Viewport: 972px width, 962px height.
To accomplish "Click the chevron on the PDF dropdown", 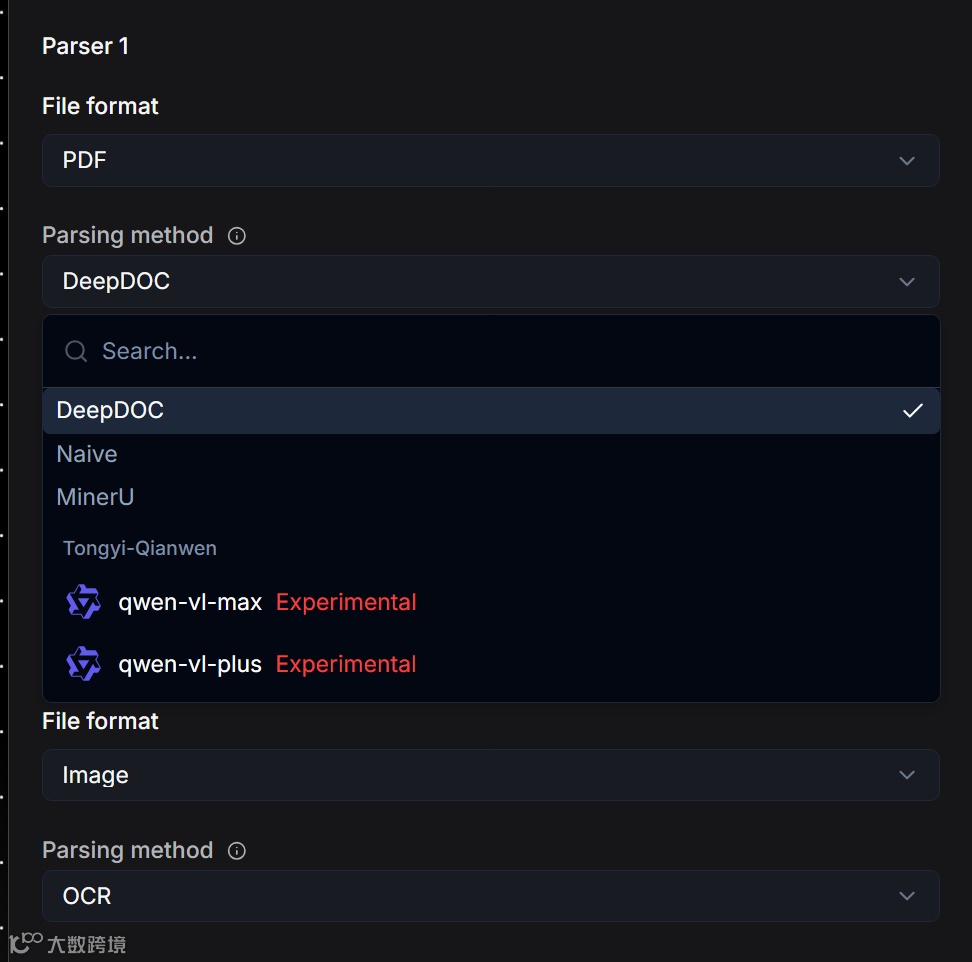I will (907, 161).
